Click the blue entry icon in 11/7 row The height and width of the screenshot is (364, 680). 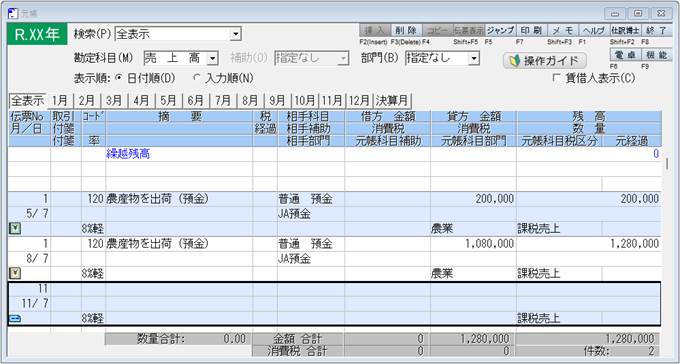tap(15, 319)
